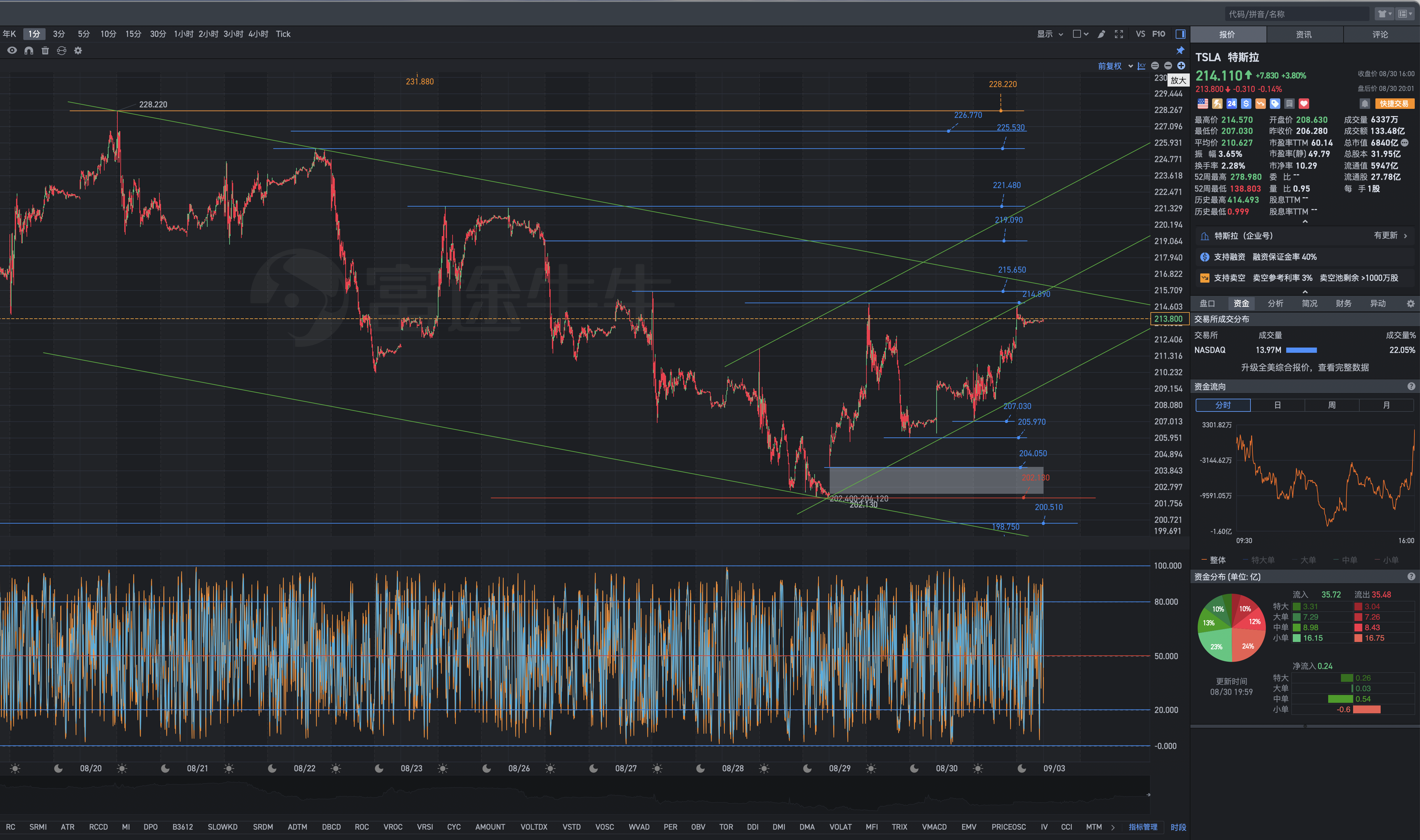Delete drawings with the trash icon
The image size is (1420, 840).
[x=45, y=50]
